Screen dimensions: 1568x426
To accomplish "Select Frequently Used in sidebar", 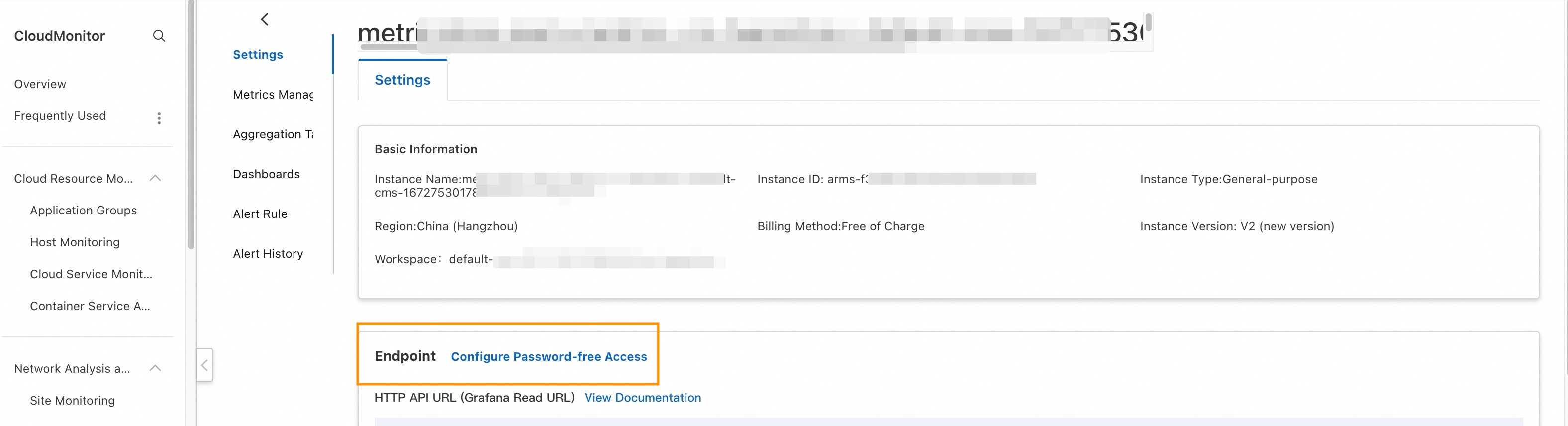I will click(x=60, y=115).
